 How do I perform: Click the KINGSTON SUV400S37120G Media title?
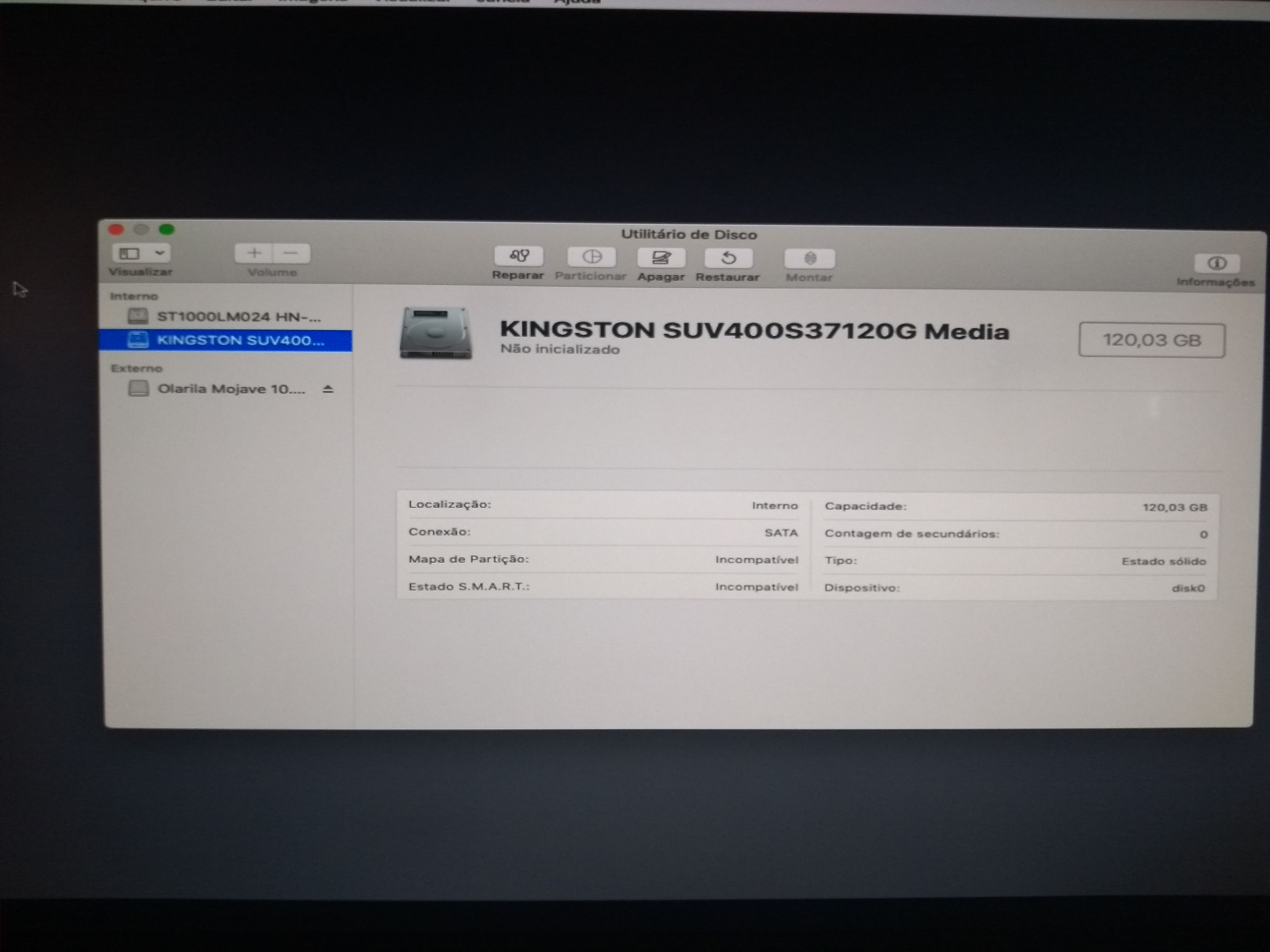tap(755, 330)
